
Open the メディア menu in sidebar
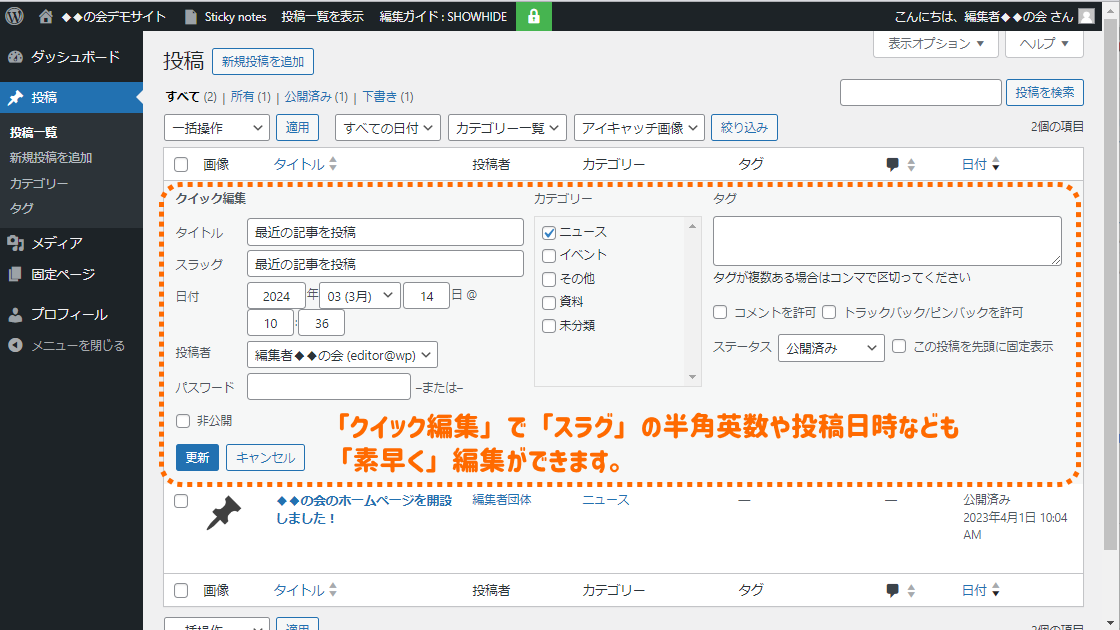tap(56, 242)
